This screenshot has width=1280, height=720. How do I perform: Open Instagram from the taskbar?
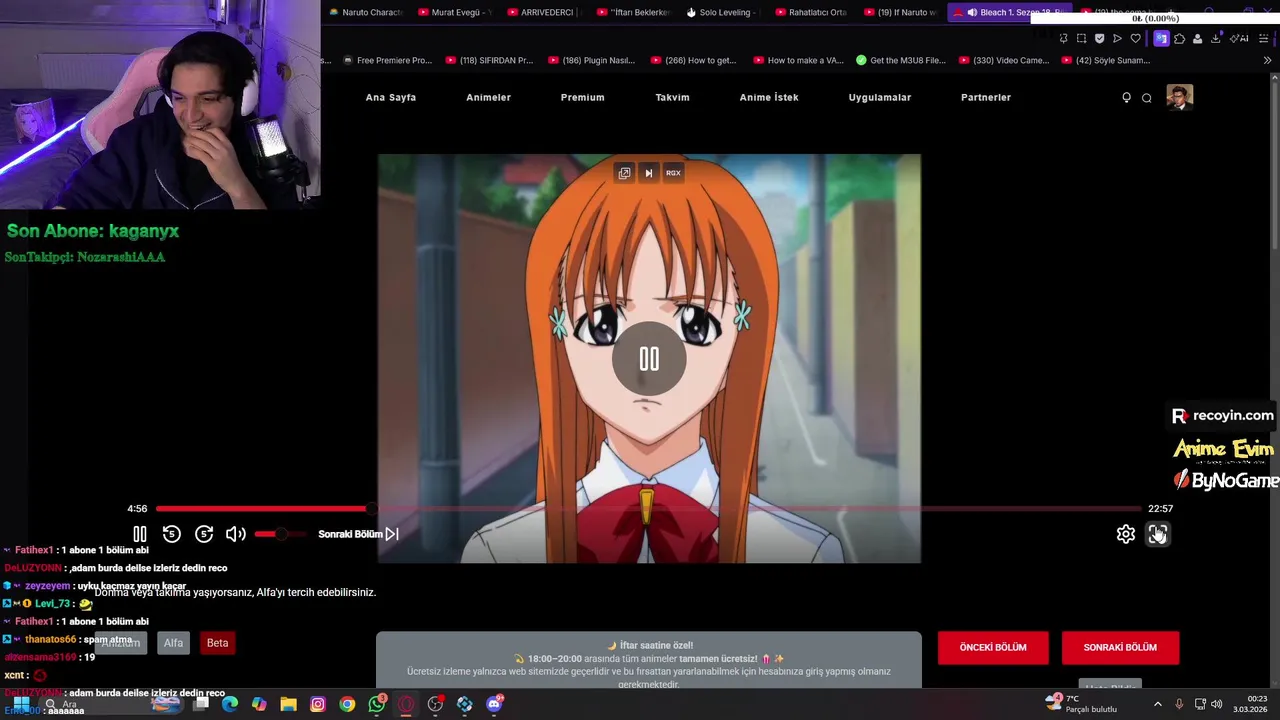tap(318, 704)
